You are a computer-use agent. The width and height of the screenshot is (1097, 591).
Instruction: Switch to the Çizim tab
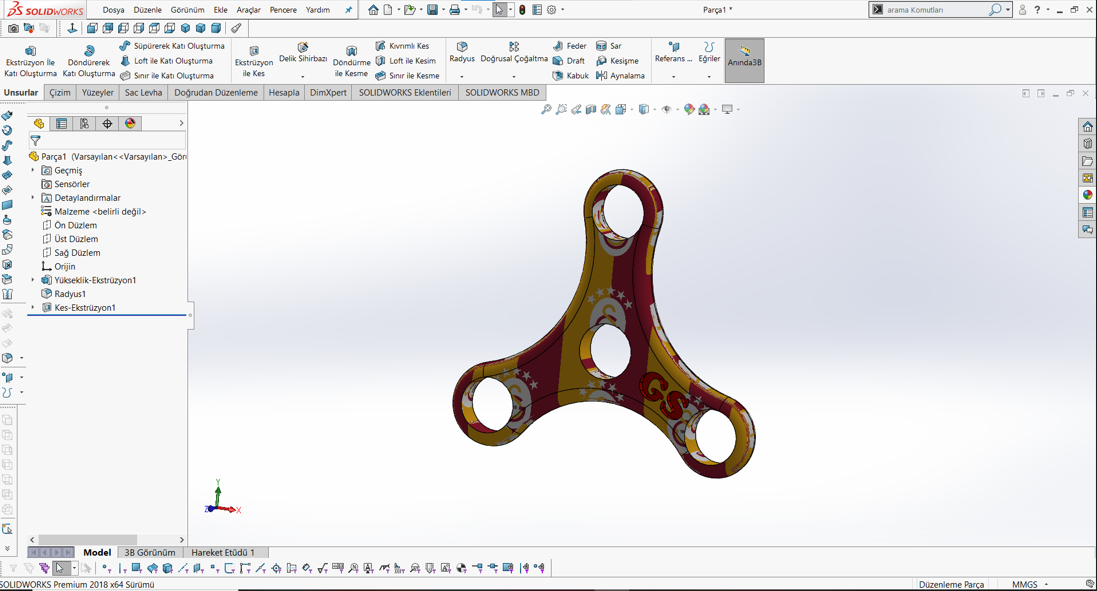59,92
